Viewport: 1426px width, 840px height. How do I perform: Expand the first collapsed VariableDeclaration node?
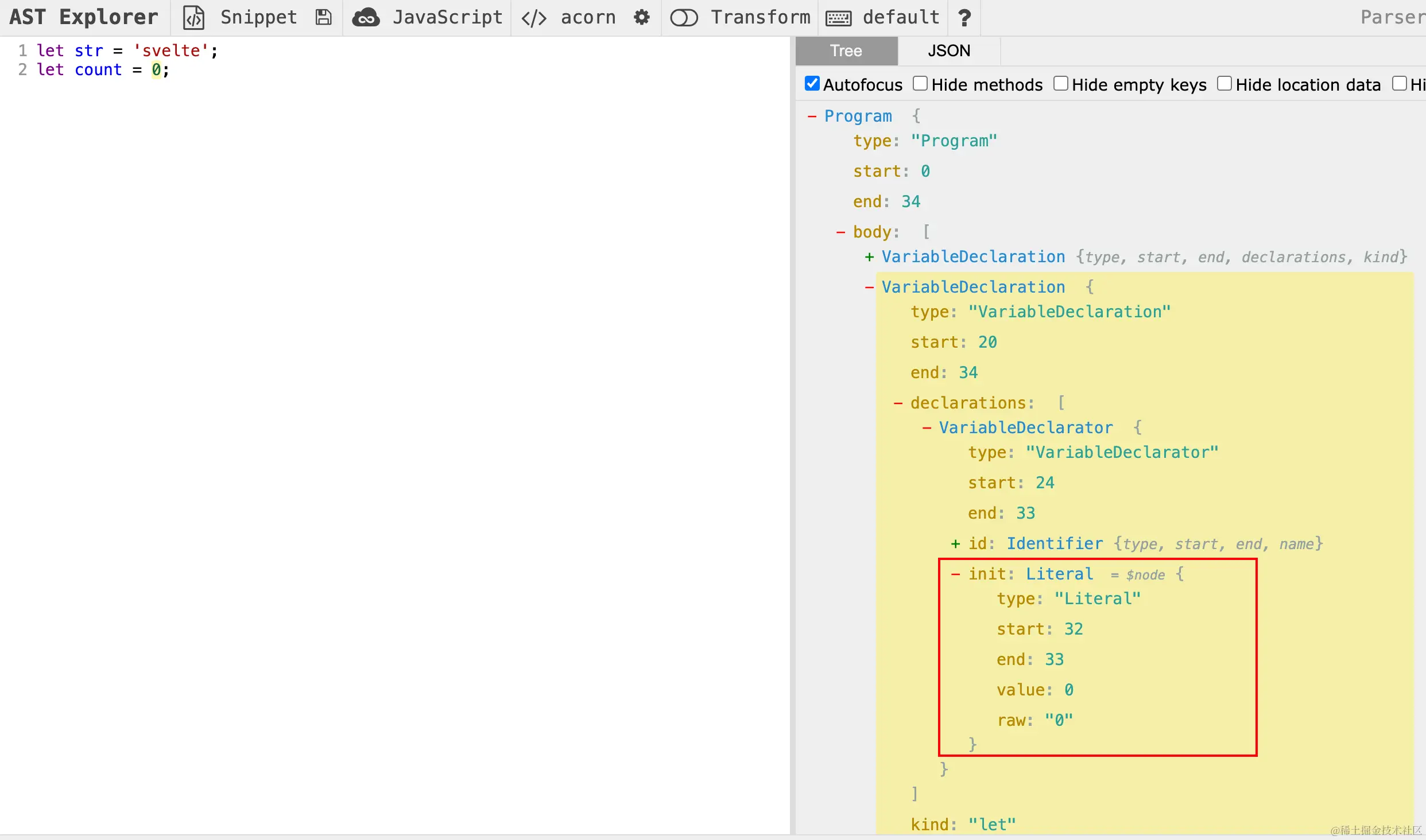tap(869, 257)
